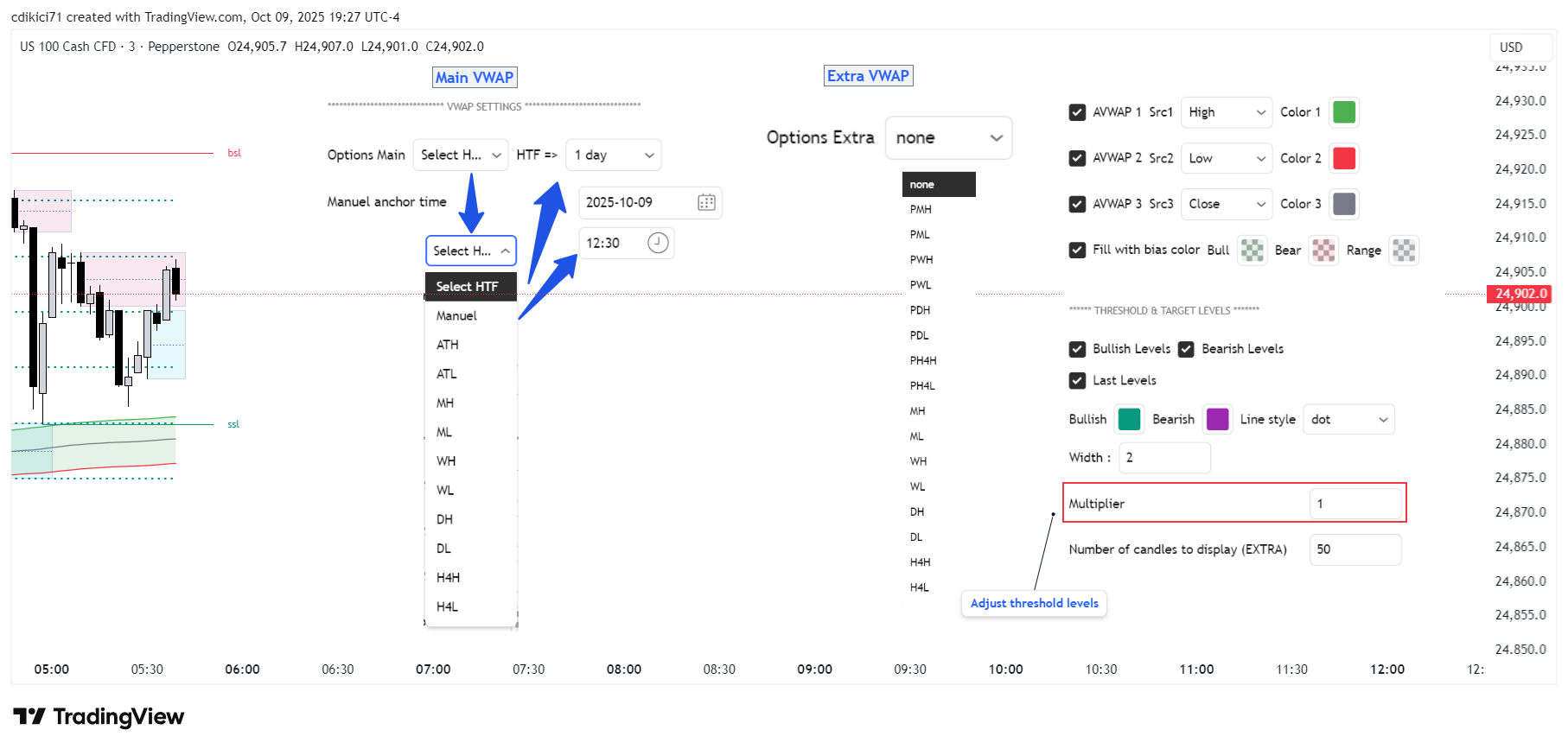Click the clock icon in time field
The width and height of the screenshot is (1568, 749).
pyautogui.click(x=658, y=243)
